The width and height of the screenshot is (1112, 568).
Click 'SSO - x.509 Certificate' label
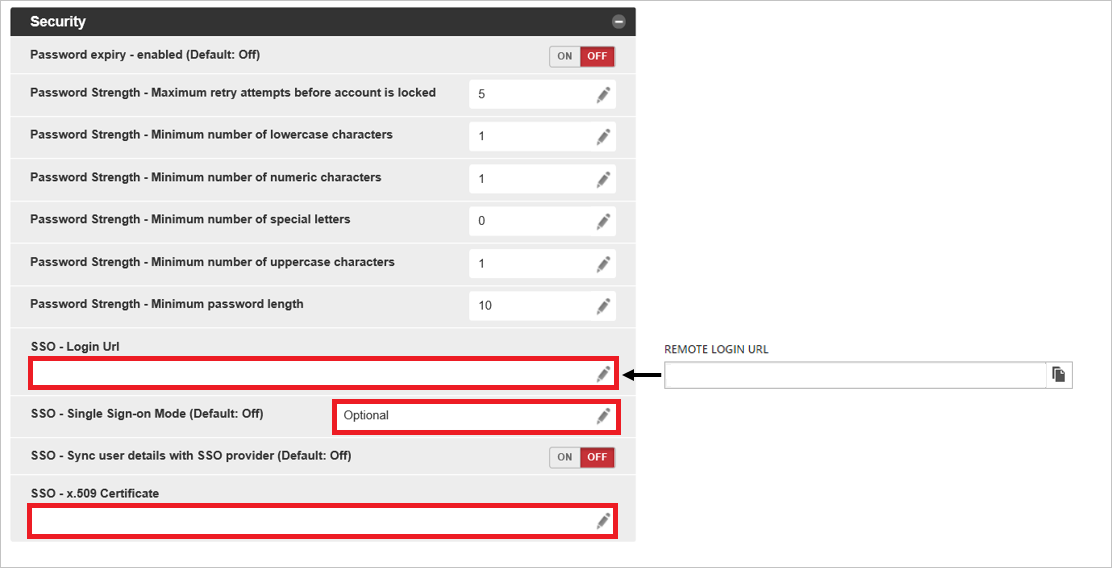[x=95, y=493]
